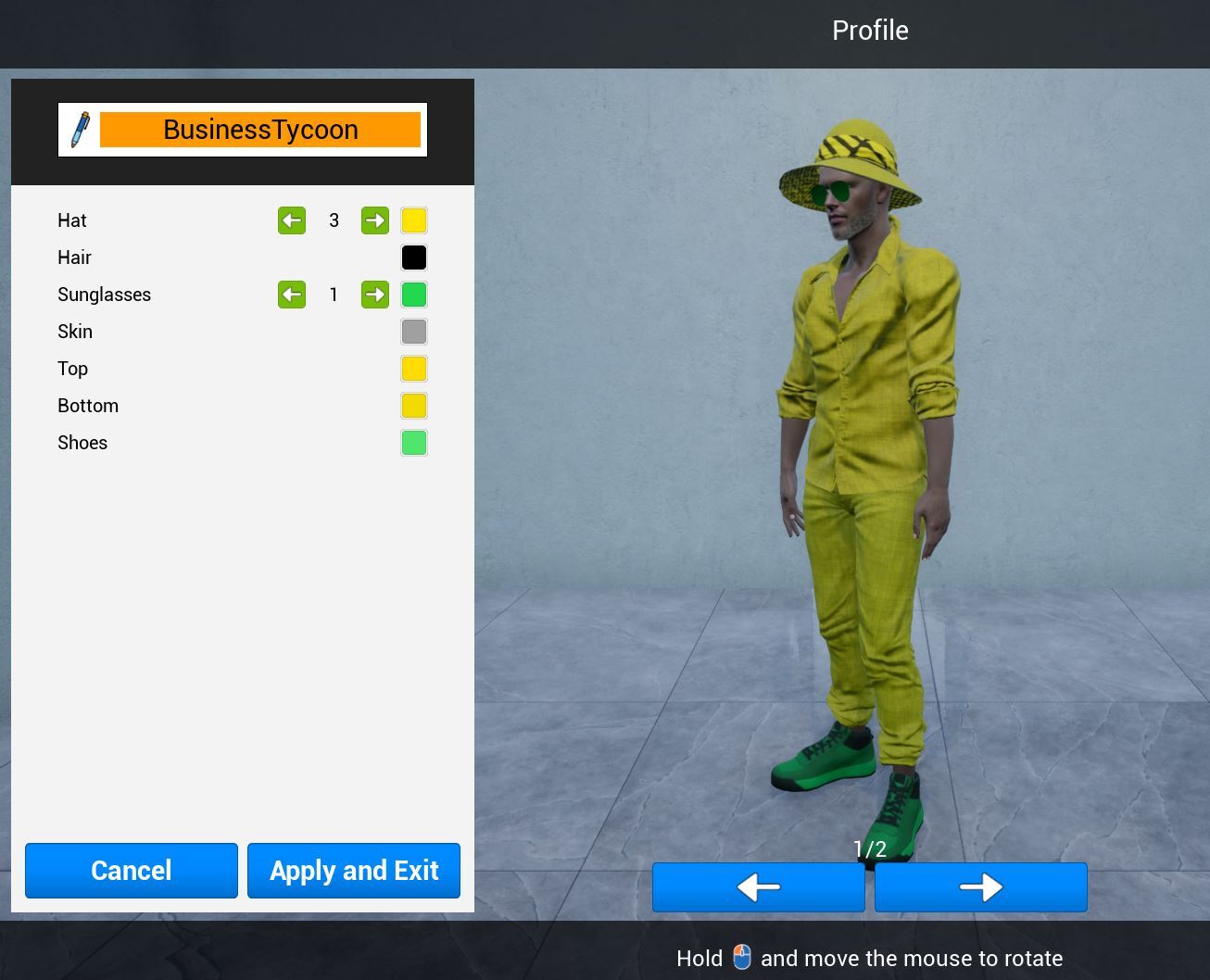Click the Sunglasses label text

click(104, 295)
